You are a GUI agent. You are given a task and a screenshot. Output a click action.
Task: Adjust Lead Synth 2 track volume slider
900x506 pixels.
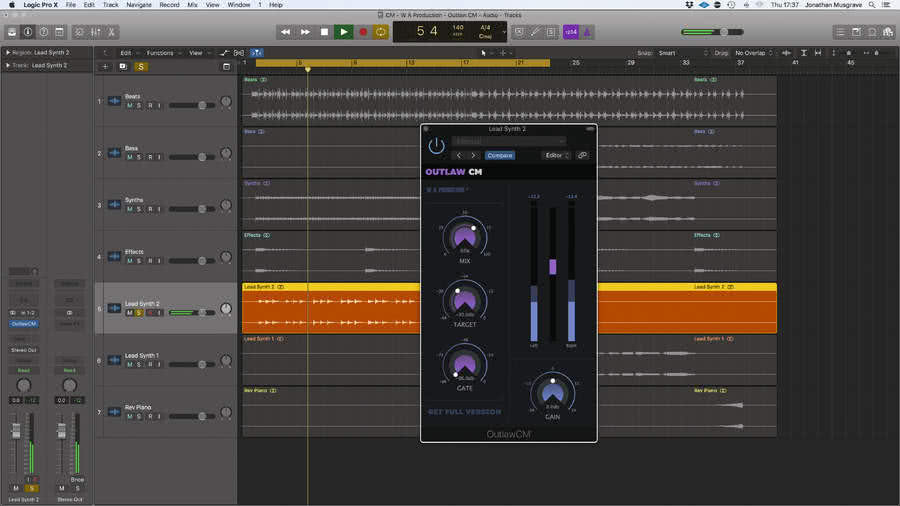coord(192,313)
